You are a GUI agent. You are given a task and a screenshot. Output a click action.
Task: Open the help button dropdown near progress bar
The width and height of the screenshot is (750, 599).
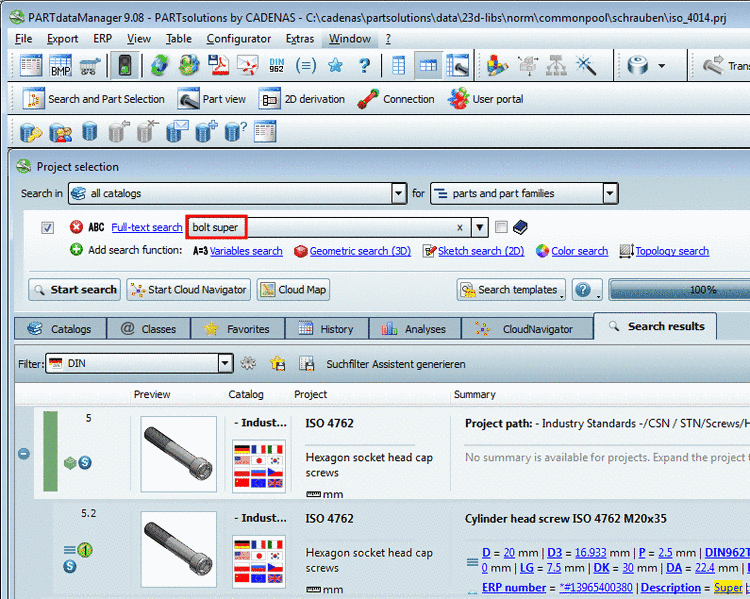click(x=587, y=290)
